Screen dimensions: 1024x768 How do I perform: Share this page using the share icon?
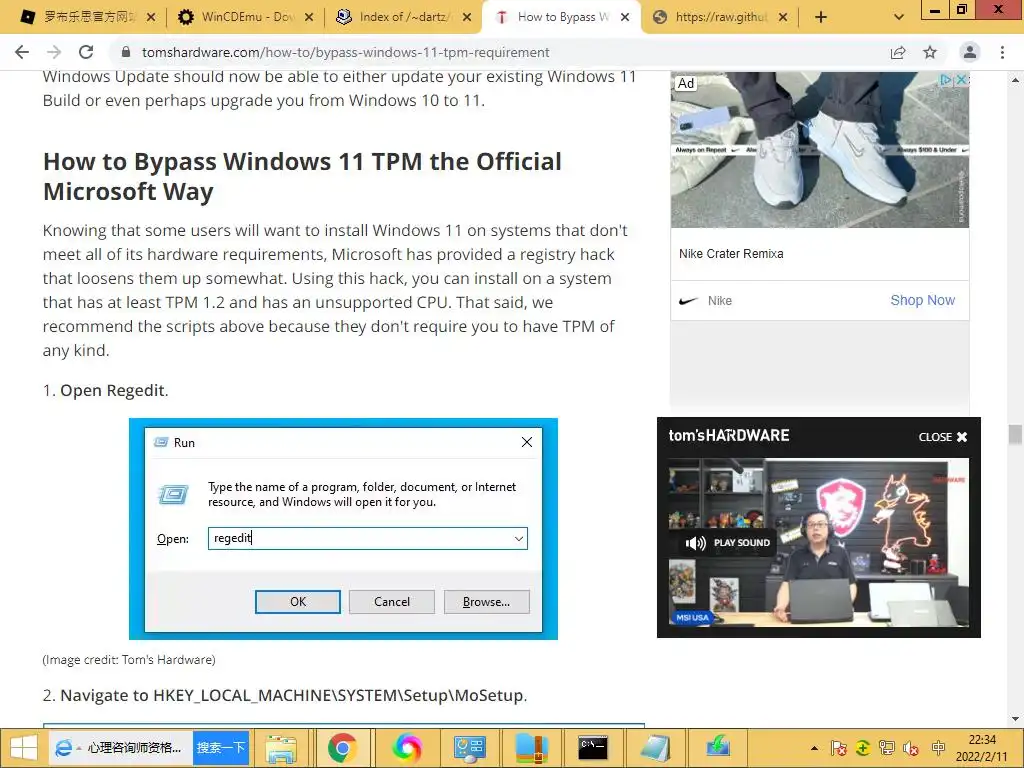(898, 52)
